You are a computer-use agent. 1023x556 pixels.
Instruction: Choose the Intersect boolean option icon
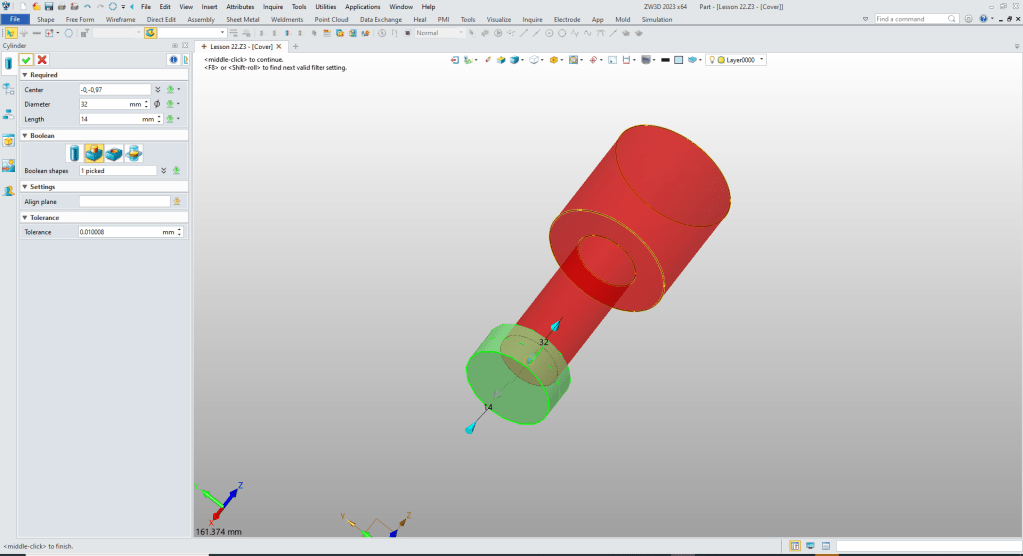(133, 153)
